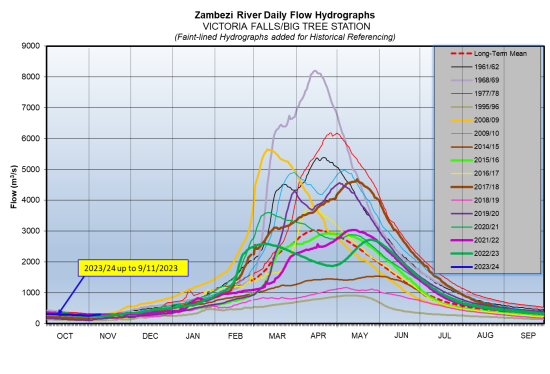
Task: Click the 8000 value on flow axis
Action: click(x=31, y=76)
